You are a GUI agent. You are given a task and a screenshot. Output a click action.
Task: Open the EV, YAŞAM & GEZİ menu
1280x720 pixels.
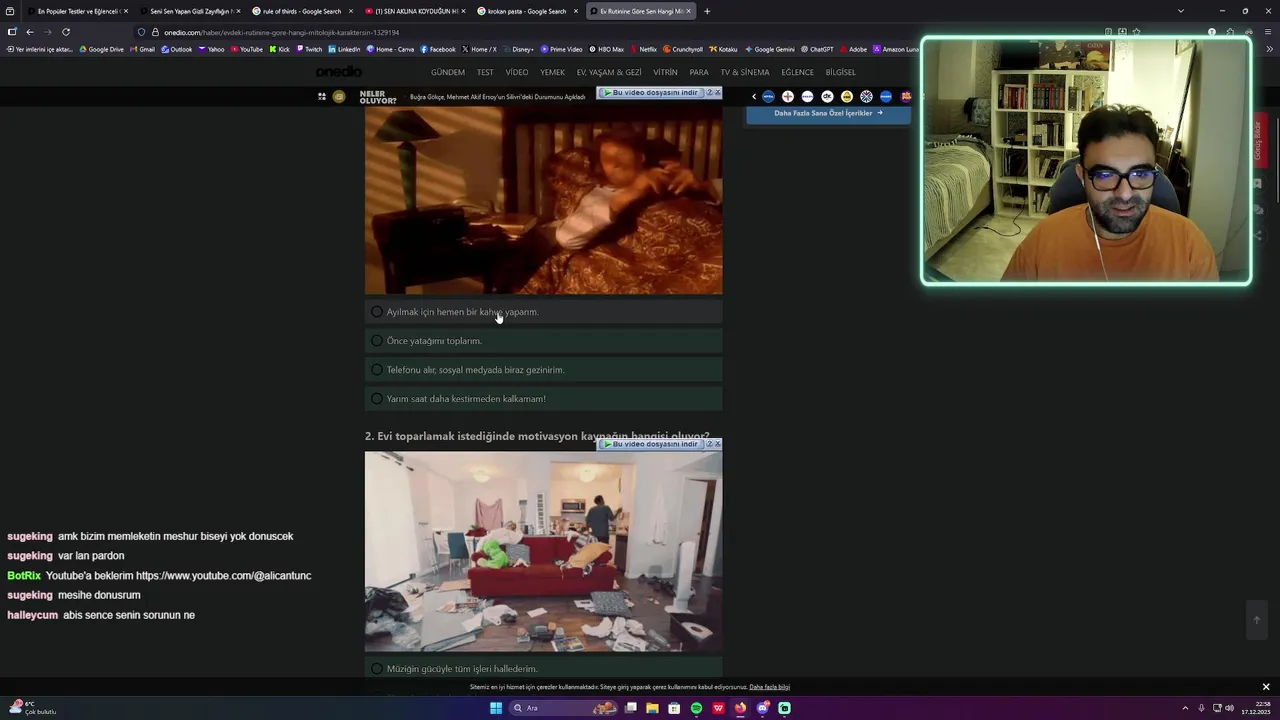coord(609,72)
